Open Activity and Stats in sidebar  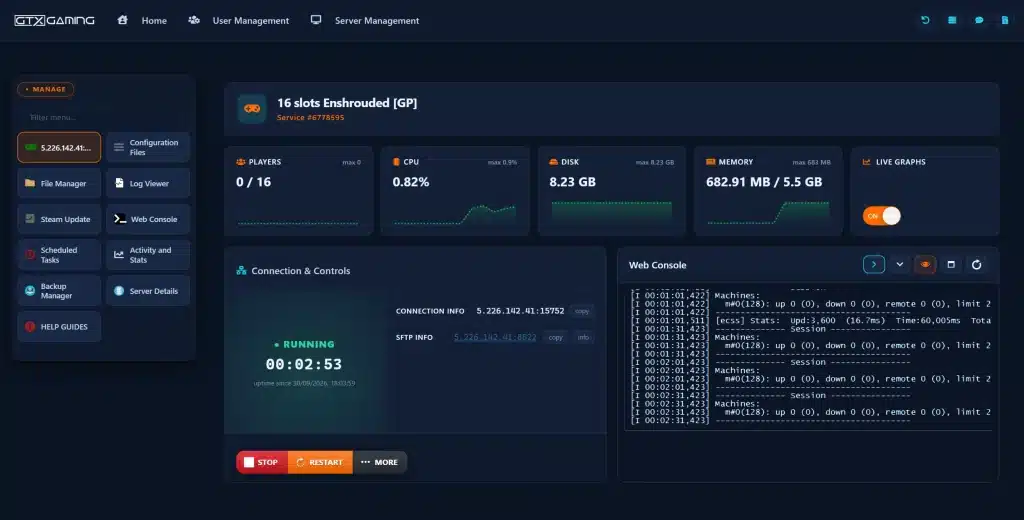pyautogui.click(x=148, y=255)
